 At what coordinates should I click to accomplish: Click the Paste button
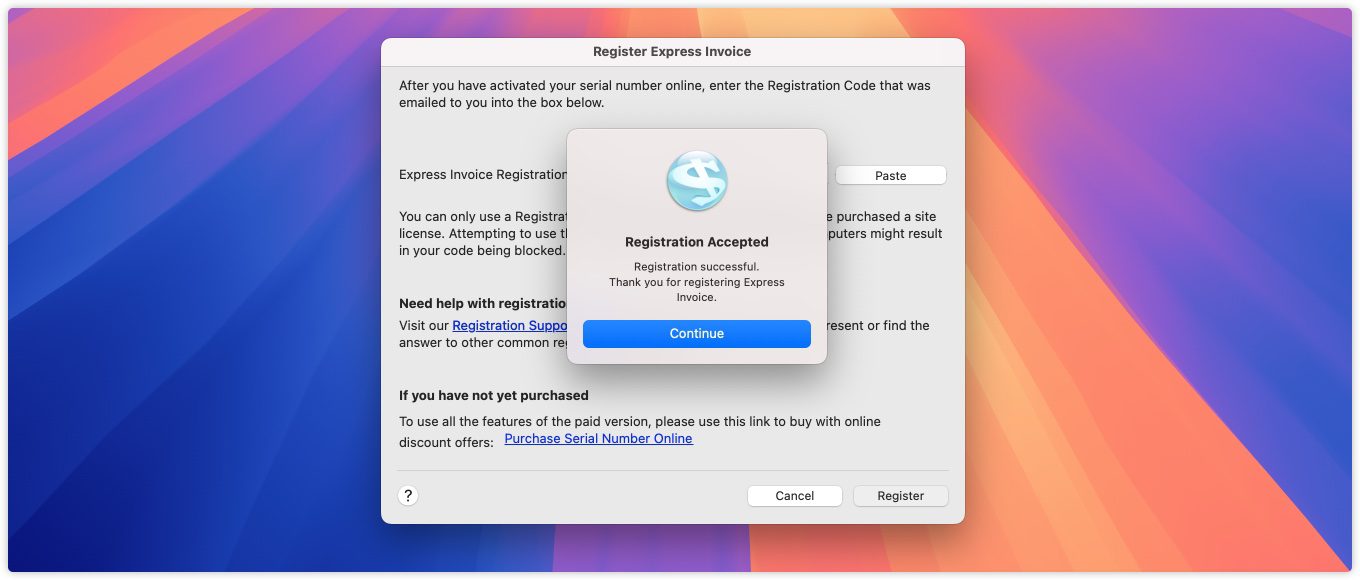pos(890,176)
